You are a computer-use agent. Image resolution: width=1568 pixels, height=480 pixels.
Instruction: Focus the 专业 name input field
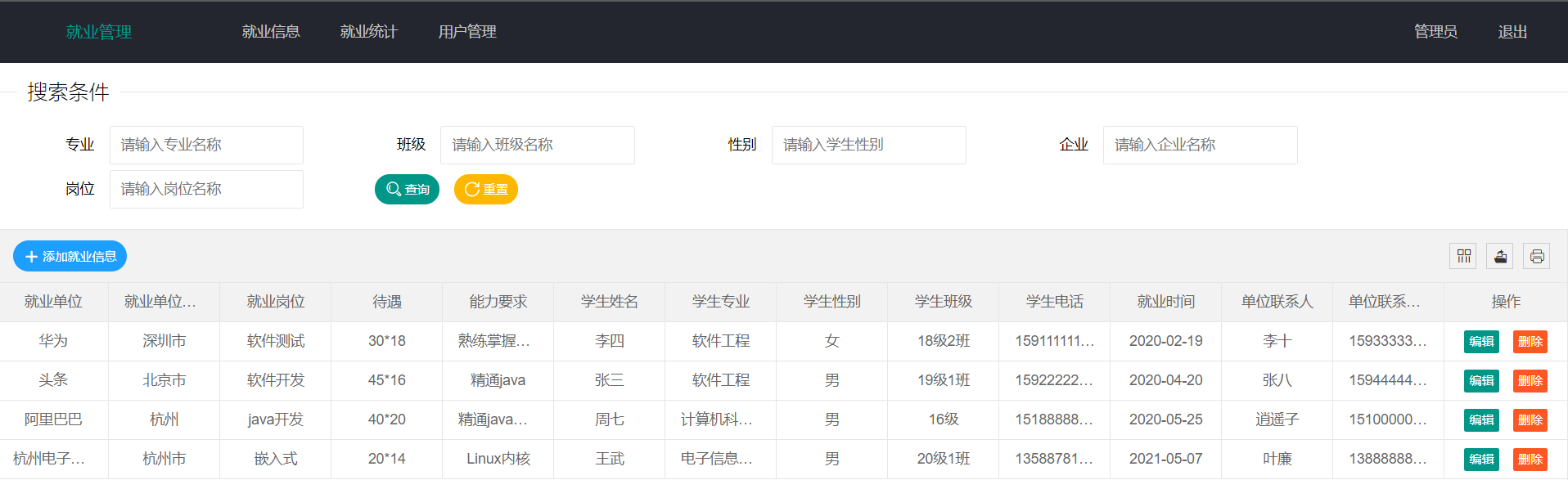(206, 145)
